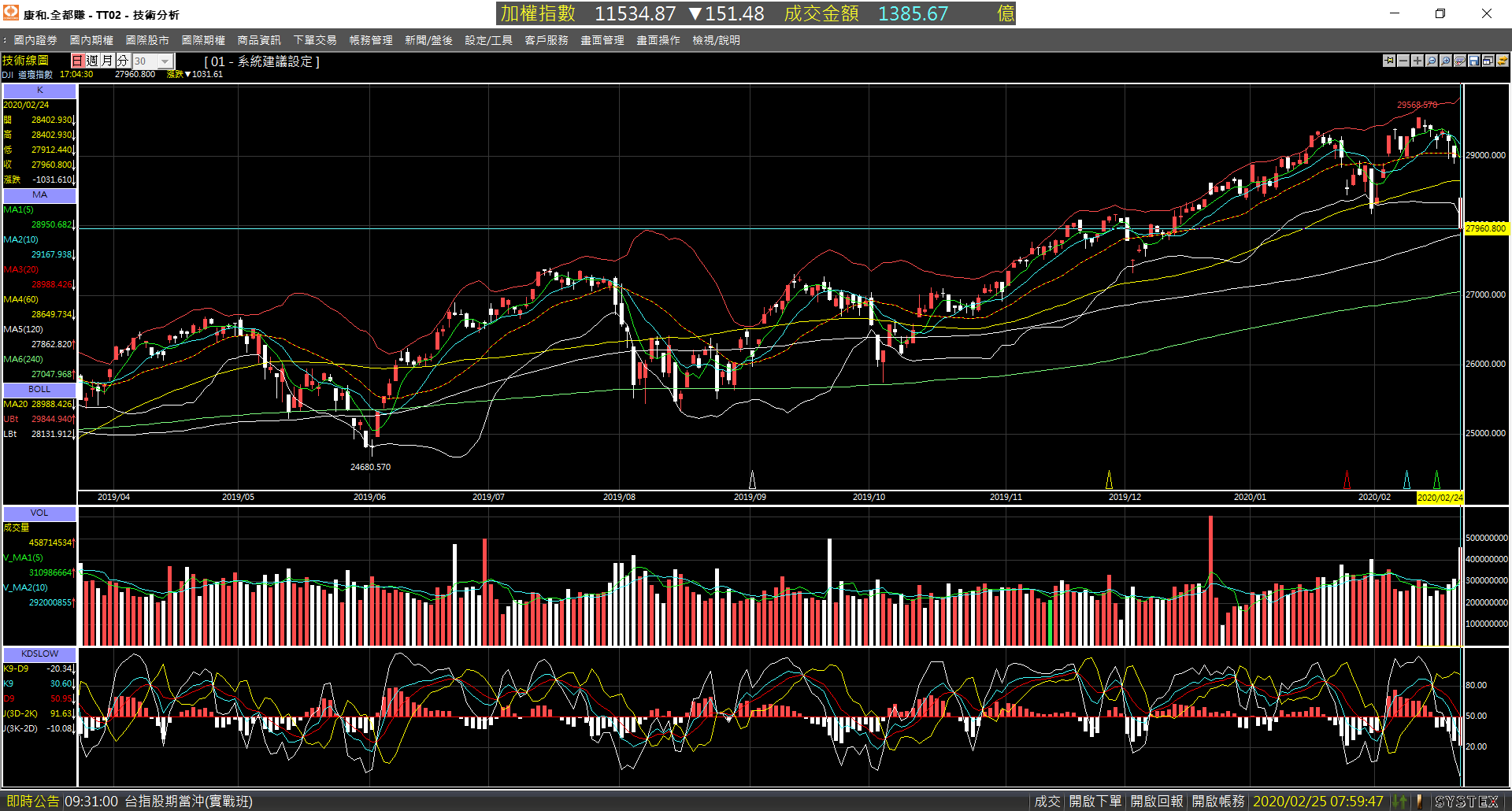This screenshot has width=1512, height=811.
Task: Open the 系統建議設定 template selector
Action: click(262, 61)
